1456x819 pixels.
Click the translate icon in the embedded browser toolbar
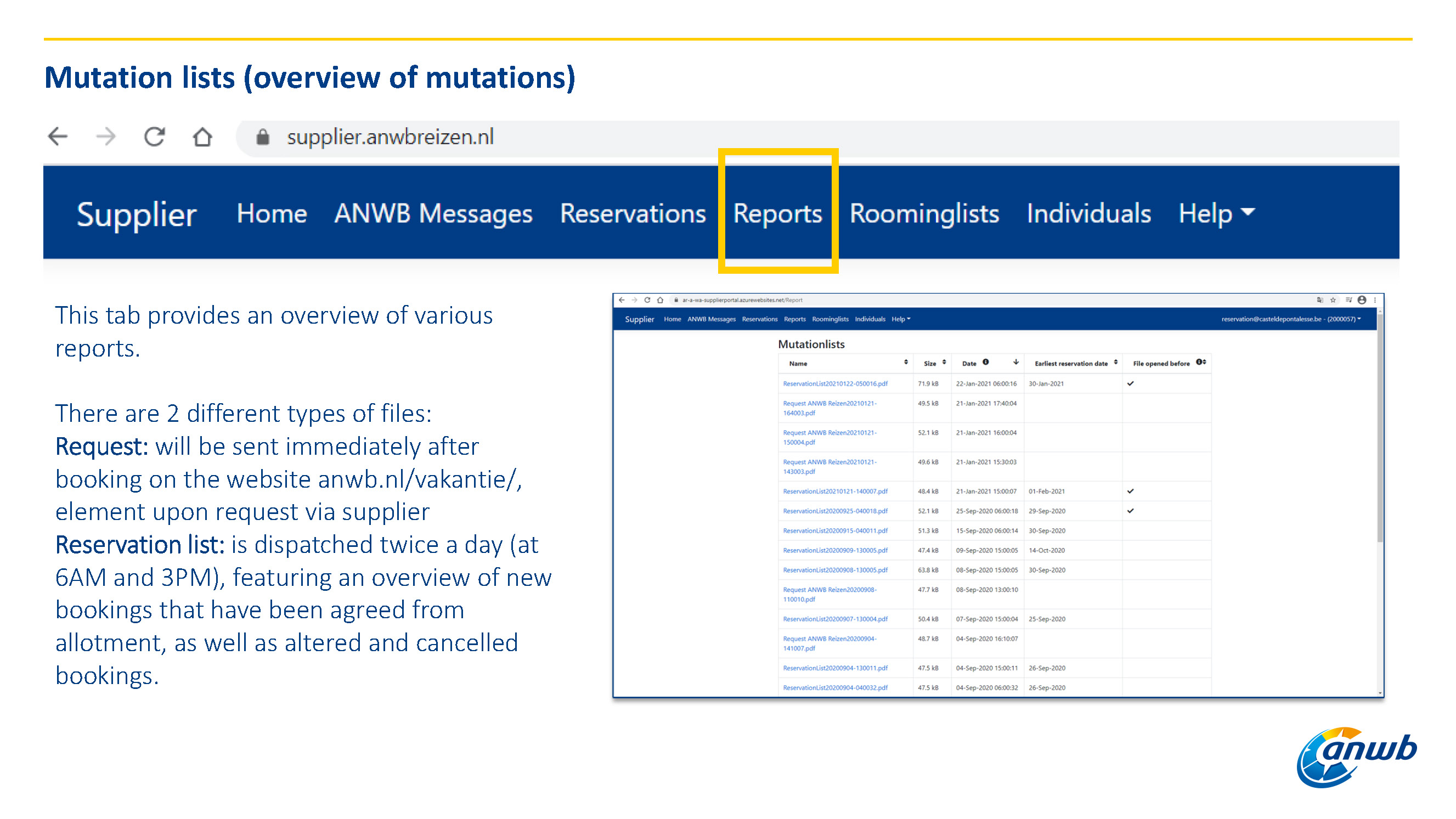(1320, 300)
